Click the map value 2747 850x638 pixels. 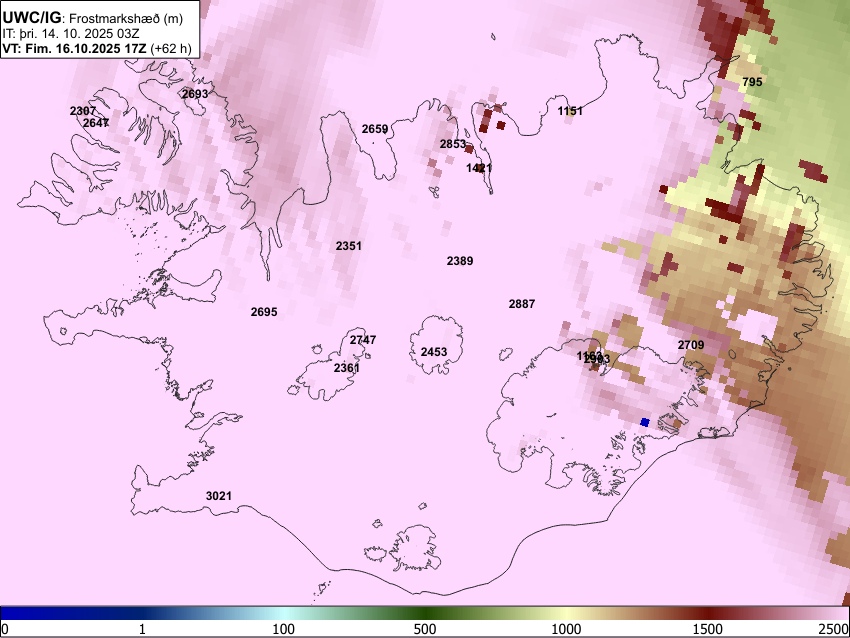click(363, 340)
